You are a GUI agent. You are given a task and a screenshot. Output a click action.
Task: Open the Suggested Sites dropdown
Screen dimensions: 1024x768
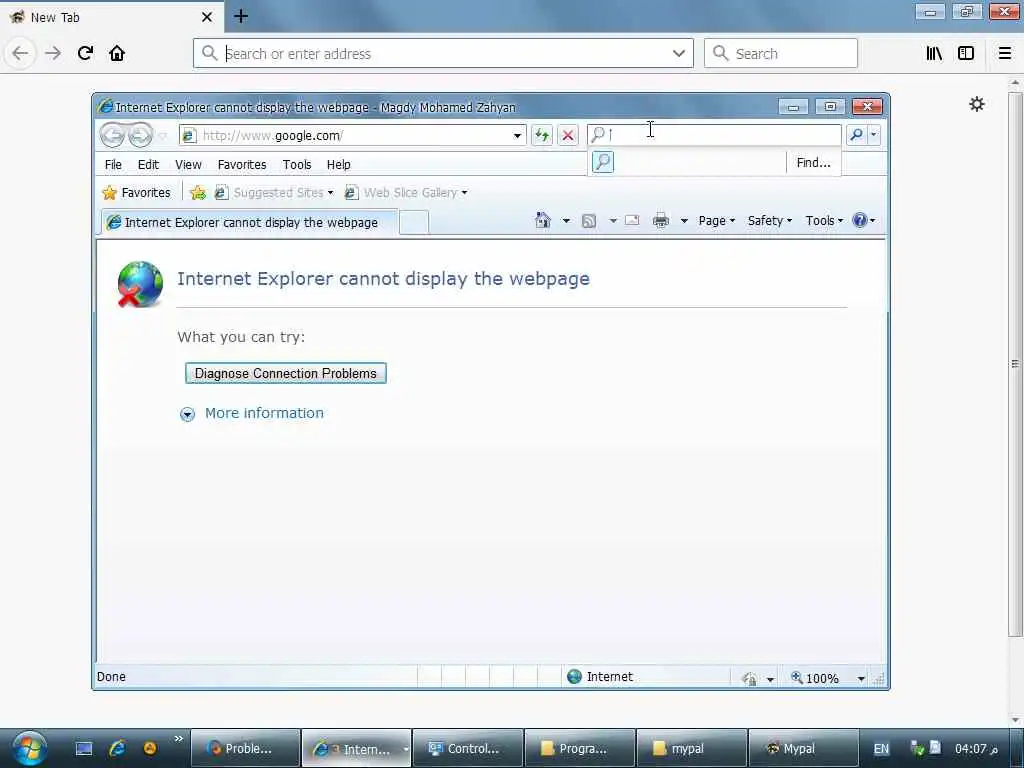(x=274, y=193)
